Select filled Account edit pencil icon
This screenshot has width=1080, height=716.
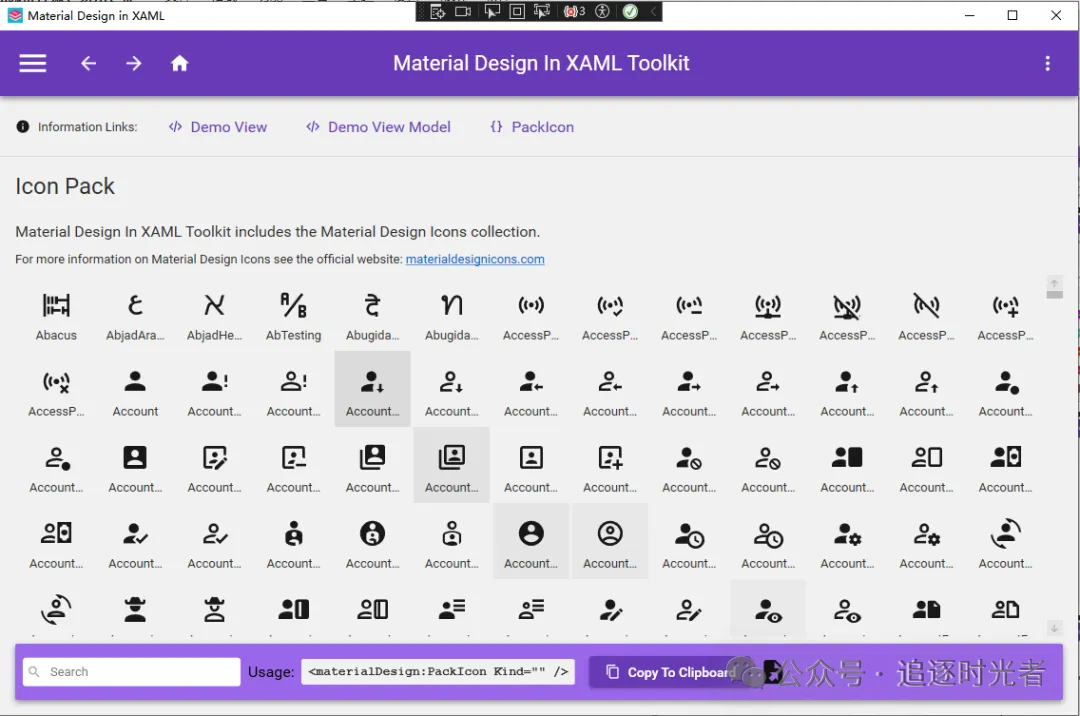(x=610, y=607)
